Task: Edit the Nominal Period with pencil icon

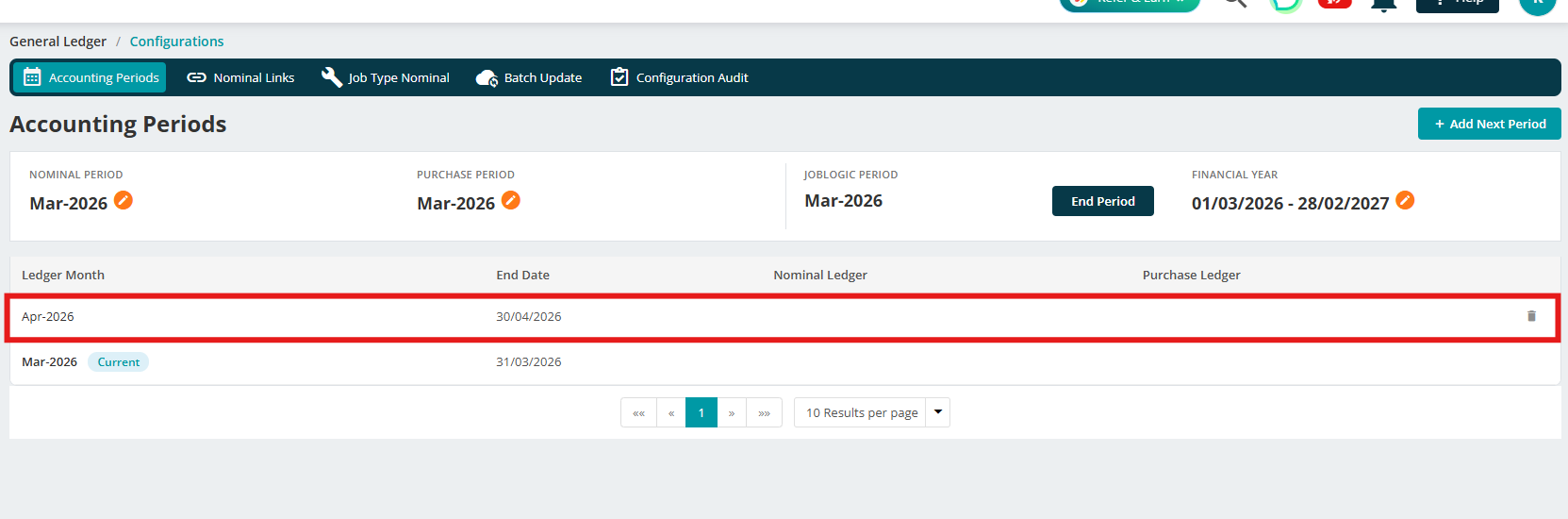Action: click(124, 200)
